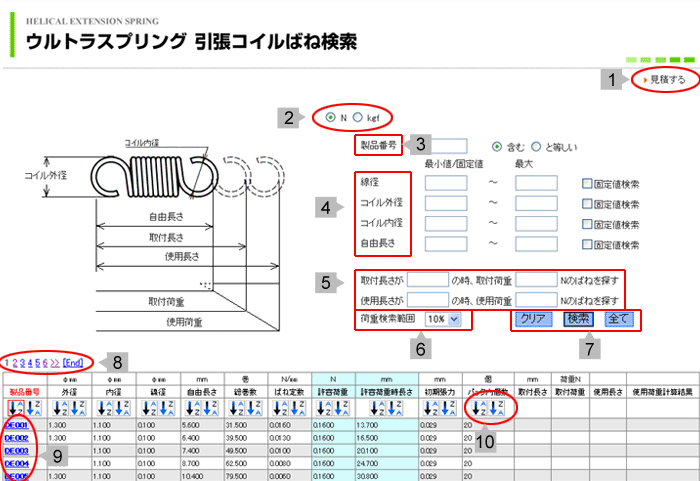
Task: Focus the 自由長さ minimum value field
Action: [446, 244]
